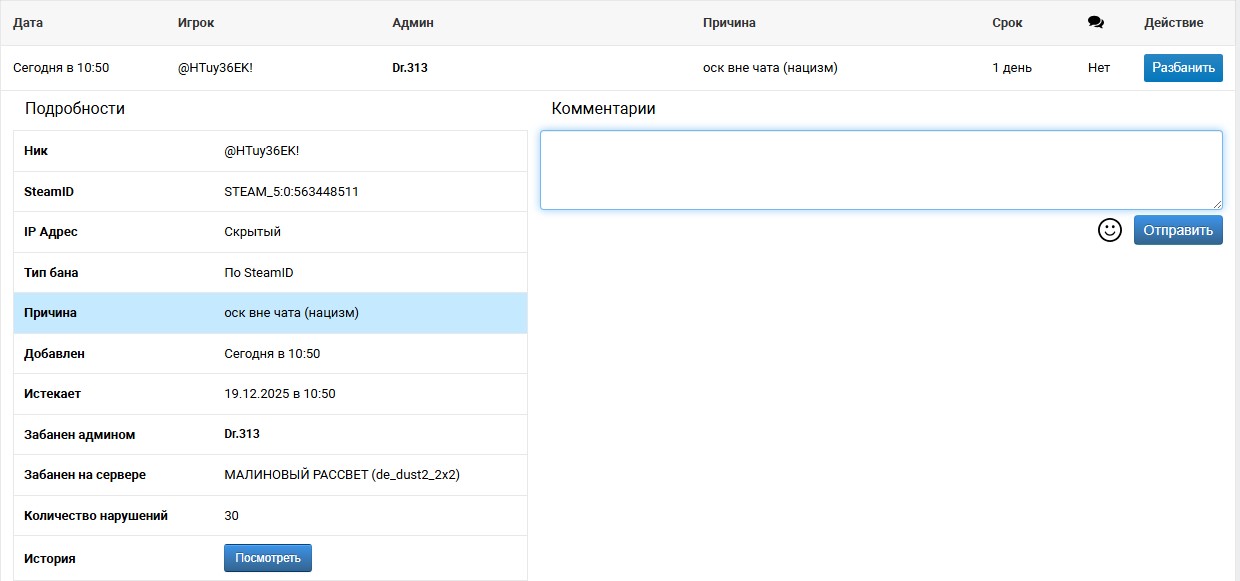Focus the Комментарии text area
The width and height of the screenshot is (1240, 581).
pyautogui.click(x=880, y=169)
